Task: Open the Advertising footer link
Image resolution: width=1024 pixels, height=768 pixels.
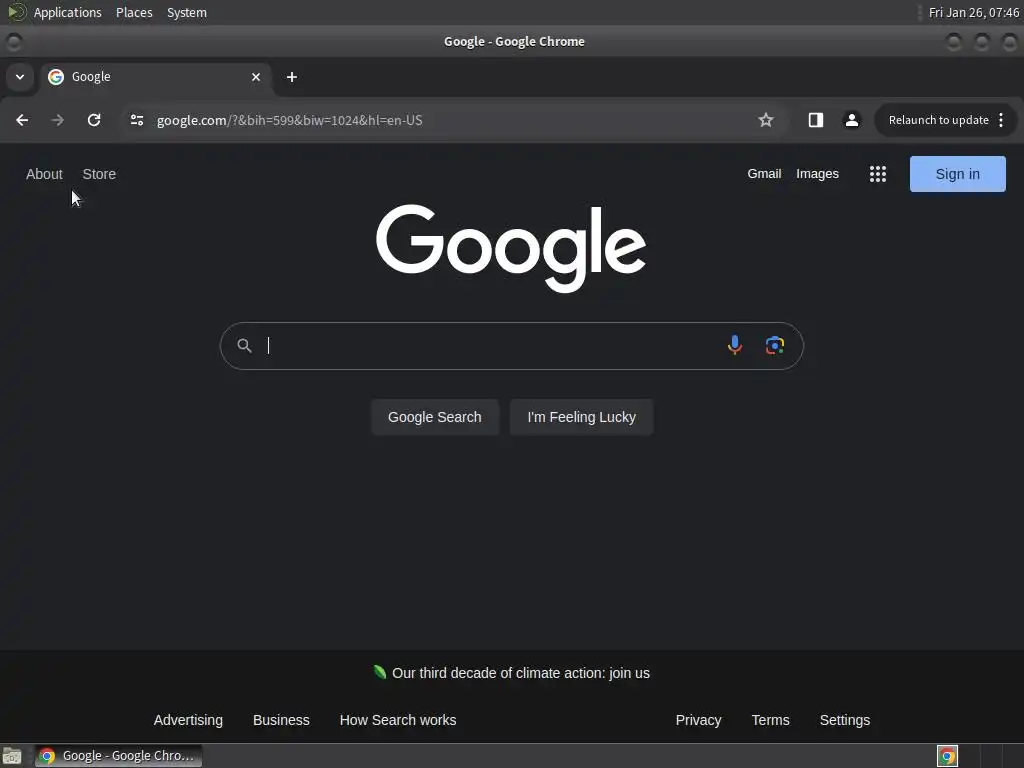Action: pyautogui.click(x=188, y=720)
